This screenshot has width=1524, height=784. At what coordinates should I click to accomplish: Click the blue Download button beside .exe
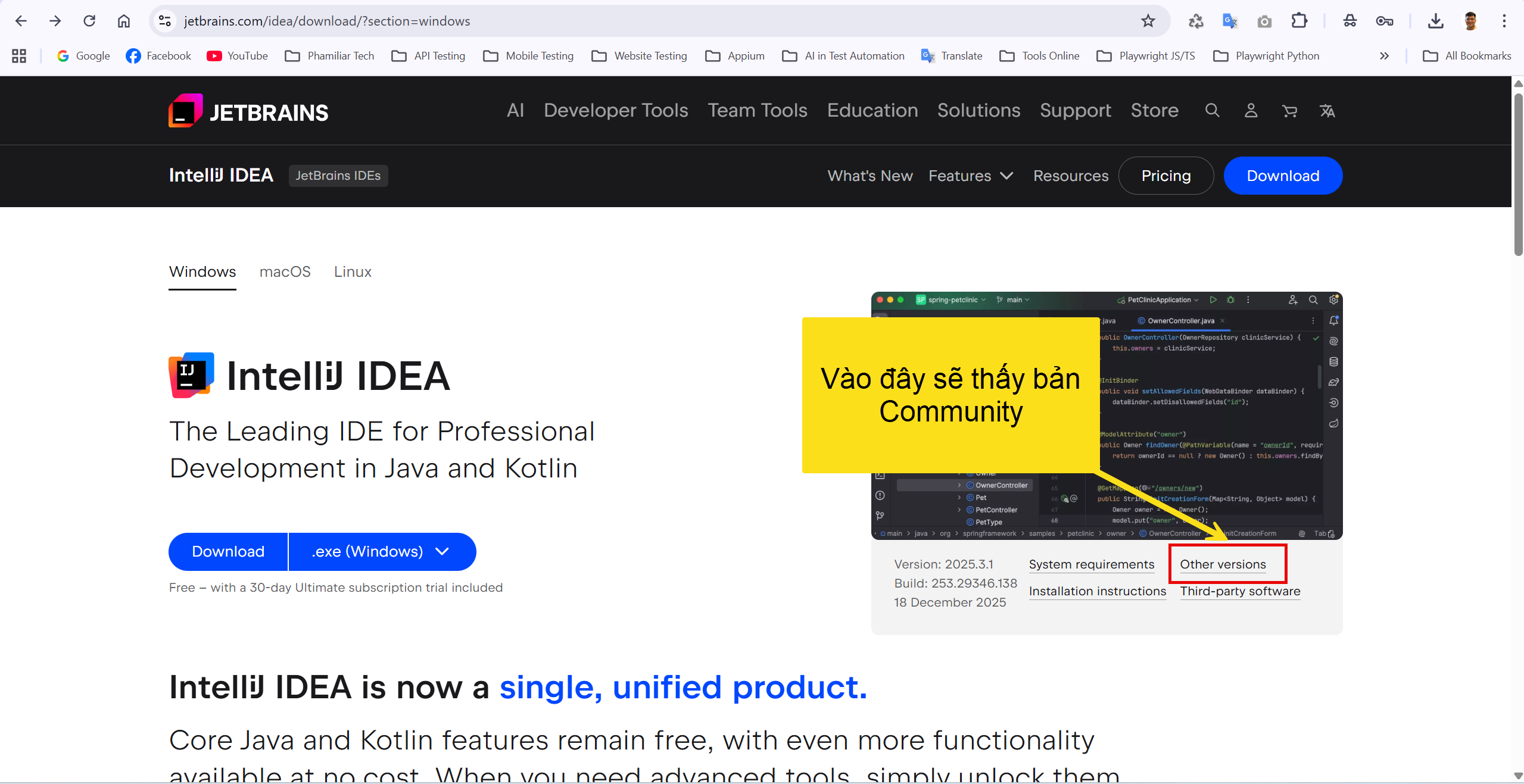(x=228, y=551)
